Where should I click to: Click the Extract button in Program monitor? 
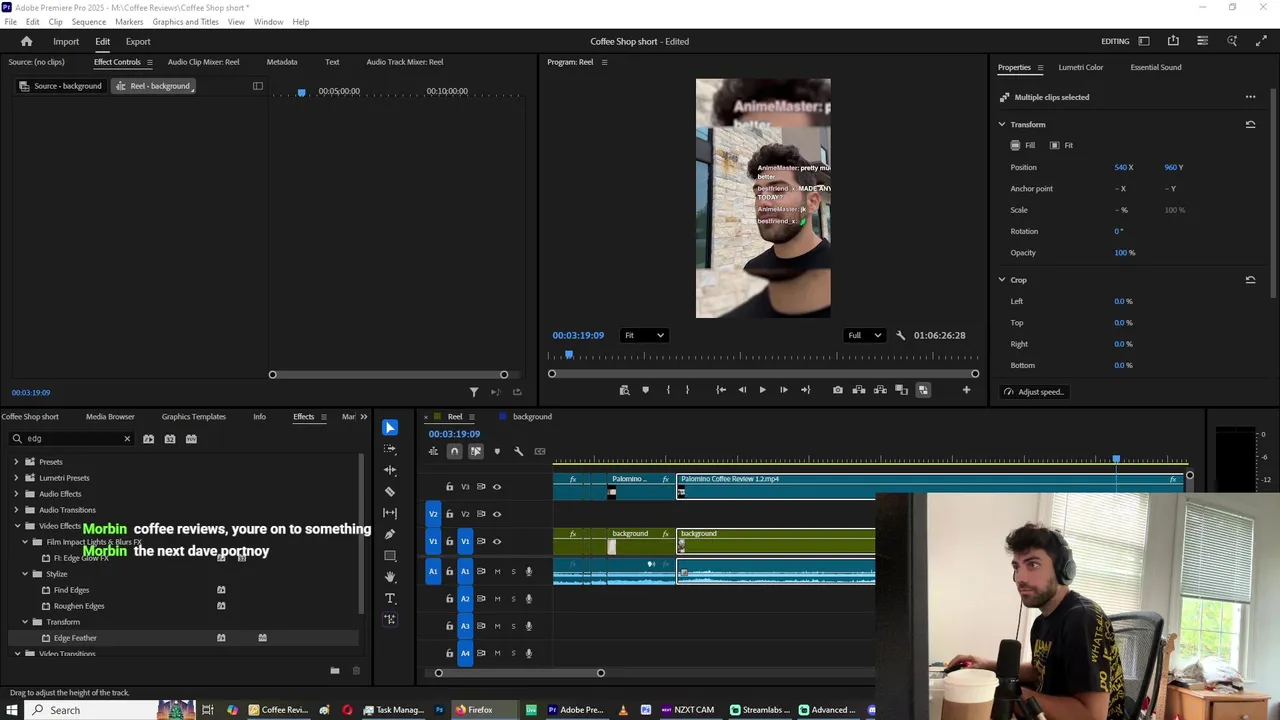(x=880, y=390)
